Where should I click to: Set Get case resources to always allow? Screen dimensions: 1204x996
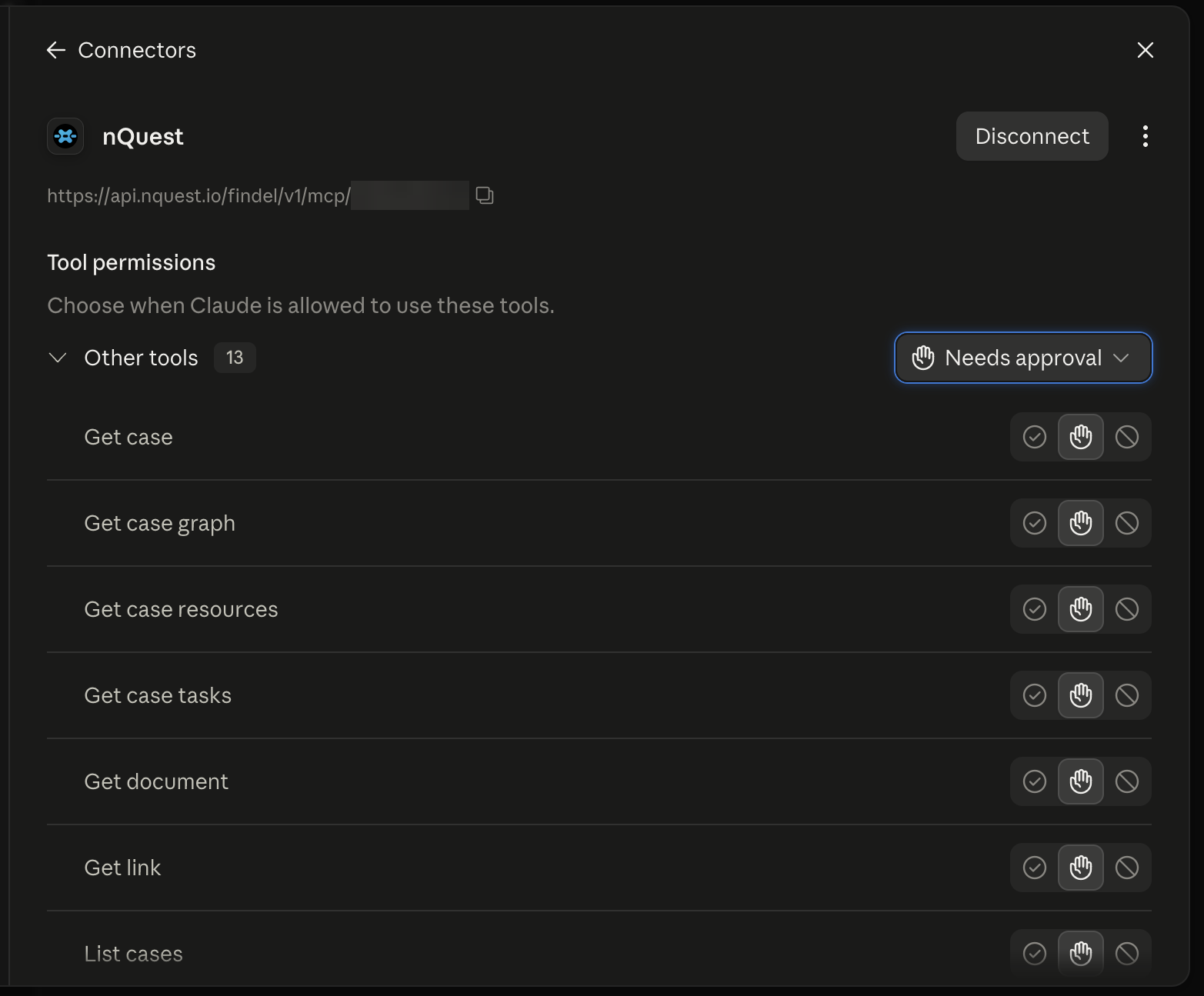1035,609
